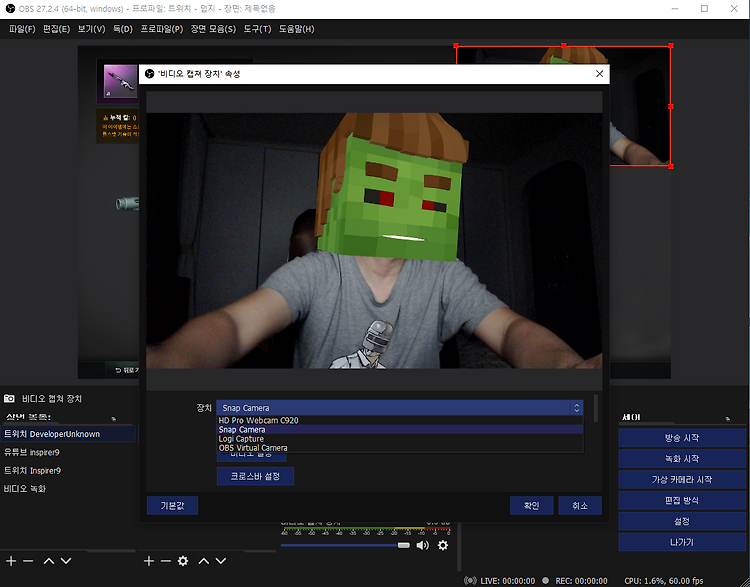The width and height of the screenshot is (750, 587).
Task: Reset properties with the 기본값 button
Action: [x=172, y=506]
